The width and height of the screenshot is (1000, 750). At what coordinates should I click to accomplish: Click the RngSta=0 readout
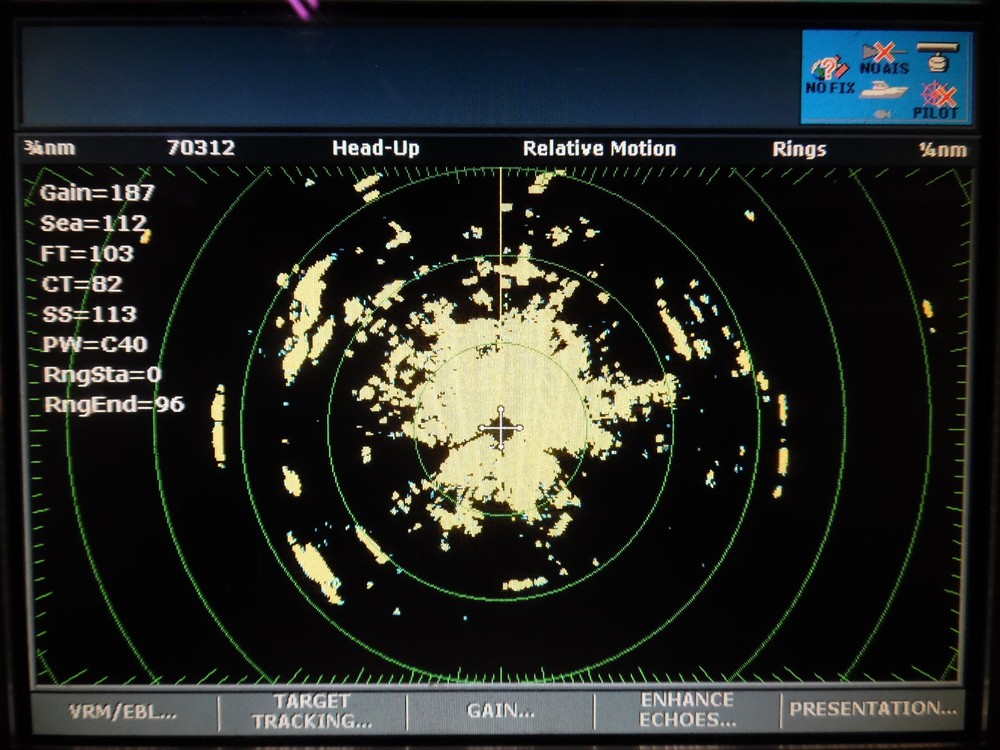[102, 374]
